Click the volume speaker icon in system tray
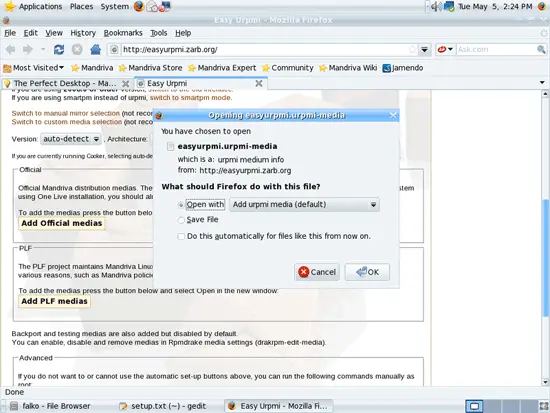 point(436,6)
